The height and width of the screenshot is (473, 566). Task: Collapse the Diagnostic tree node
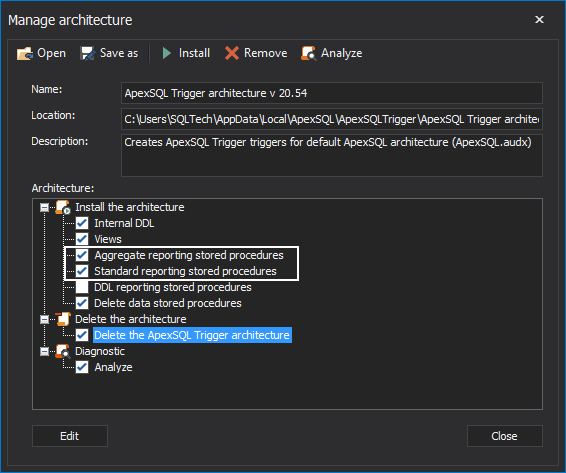coord(44,351)
